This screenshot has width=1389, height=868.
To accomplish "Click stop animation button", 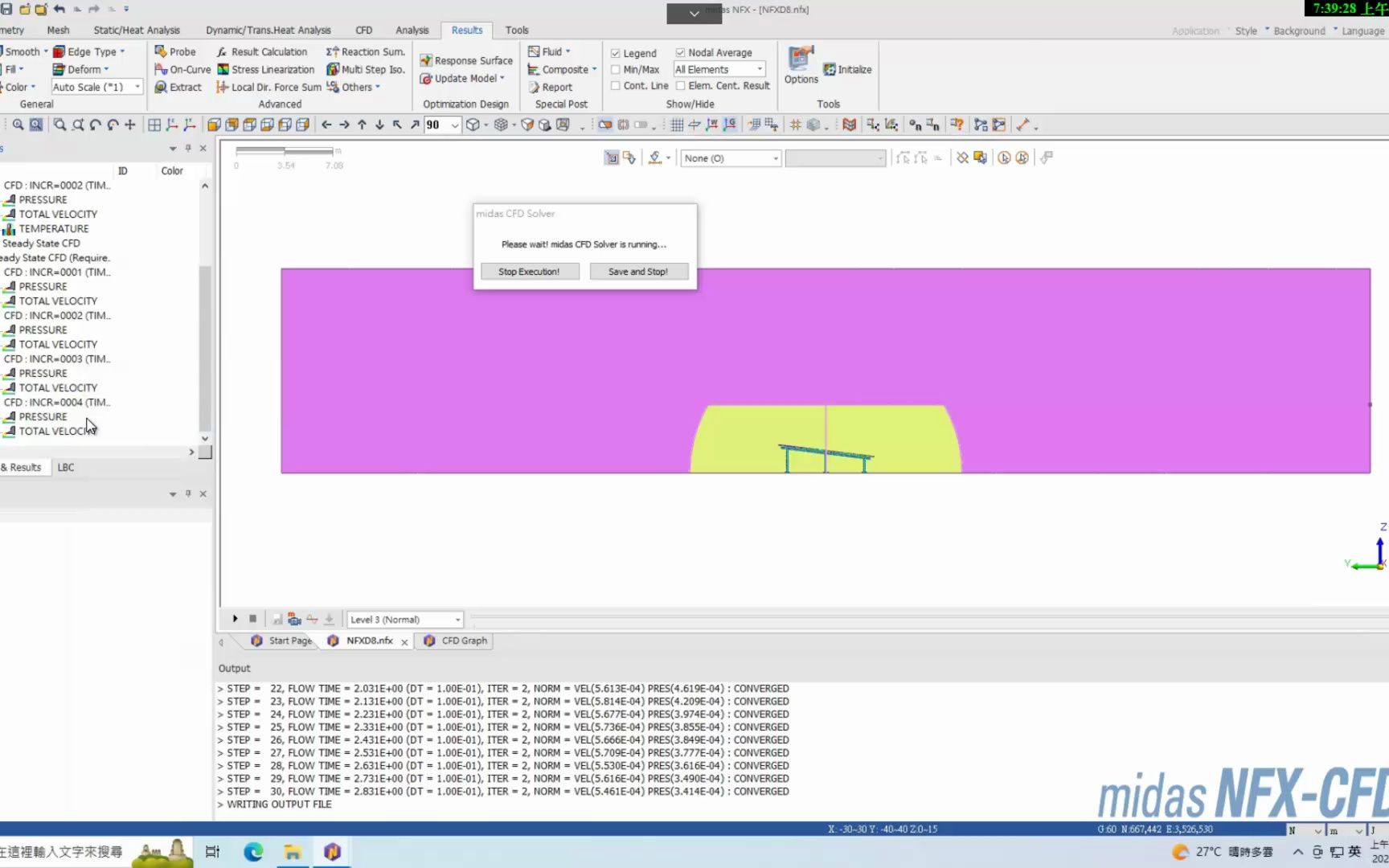I will 252,619.
